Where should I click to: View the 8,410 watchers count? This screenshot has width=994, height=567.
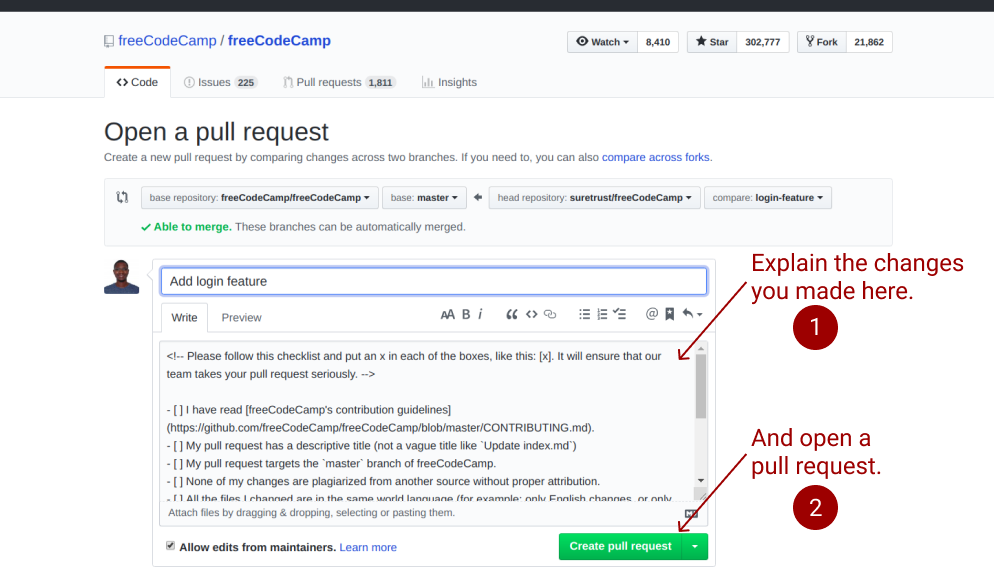658,42
